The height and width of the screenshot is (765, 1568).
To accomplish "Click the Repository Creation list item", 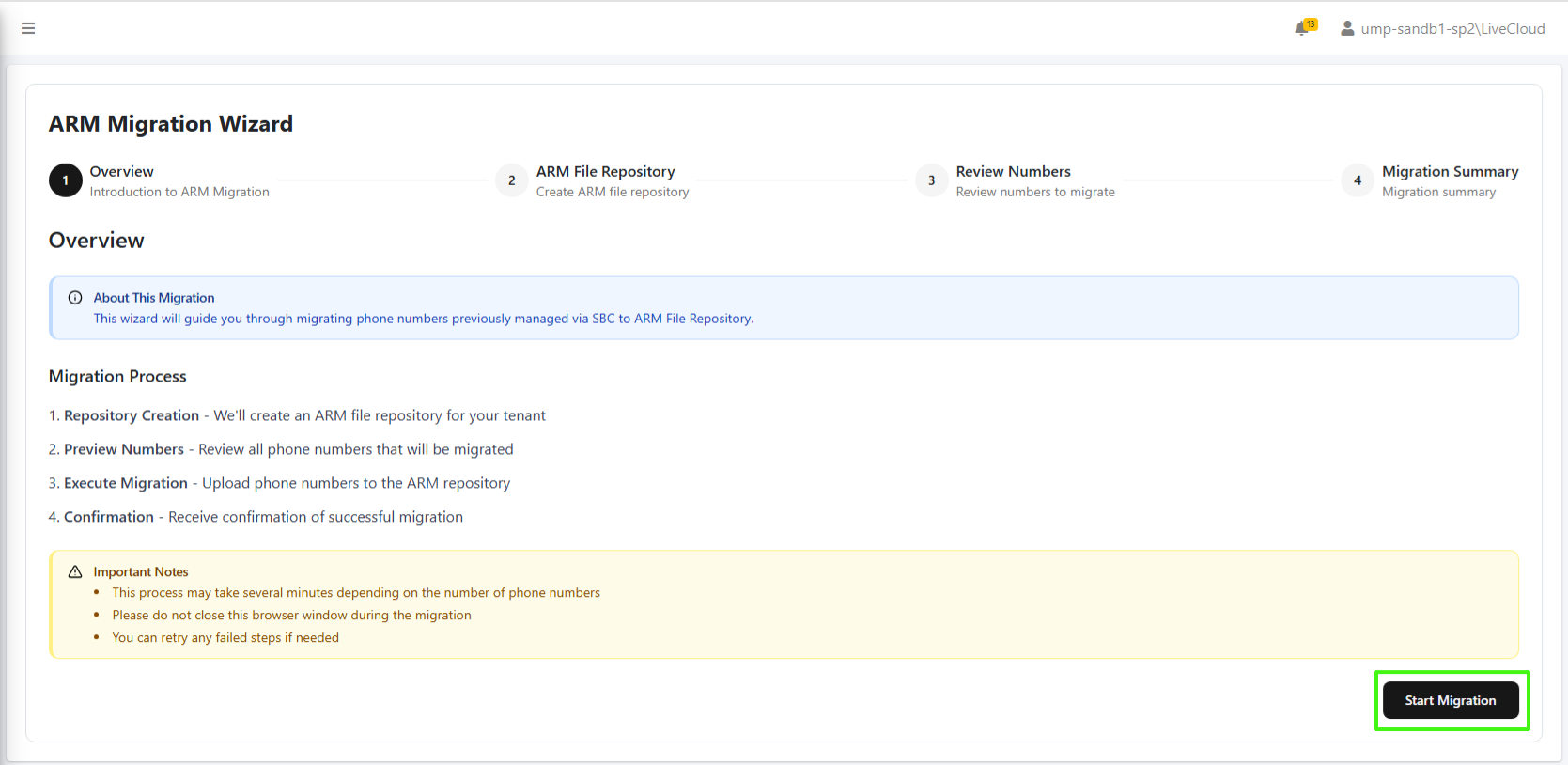I will click(x=132, y=415).
